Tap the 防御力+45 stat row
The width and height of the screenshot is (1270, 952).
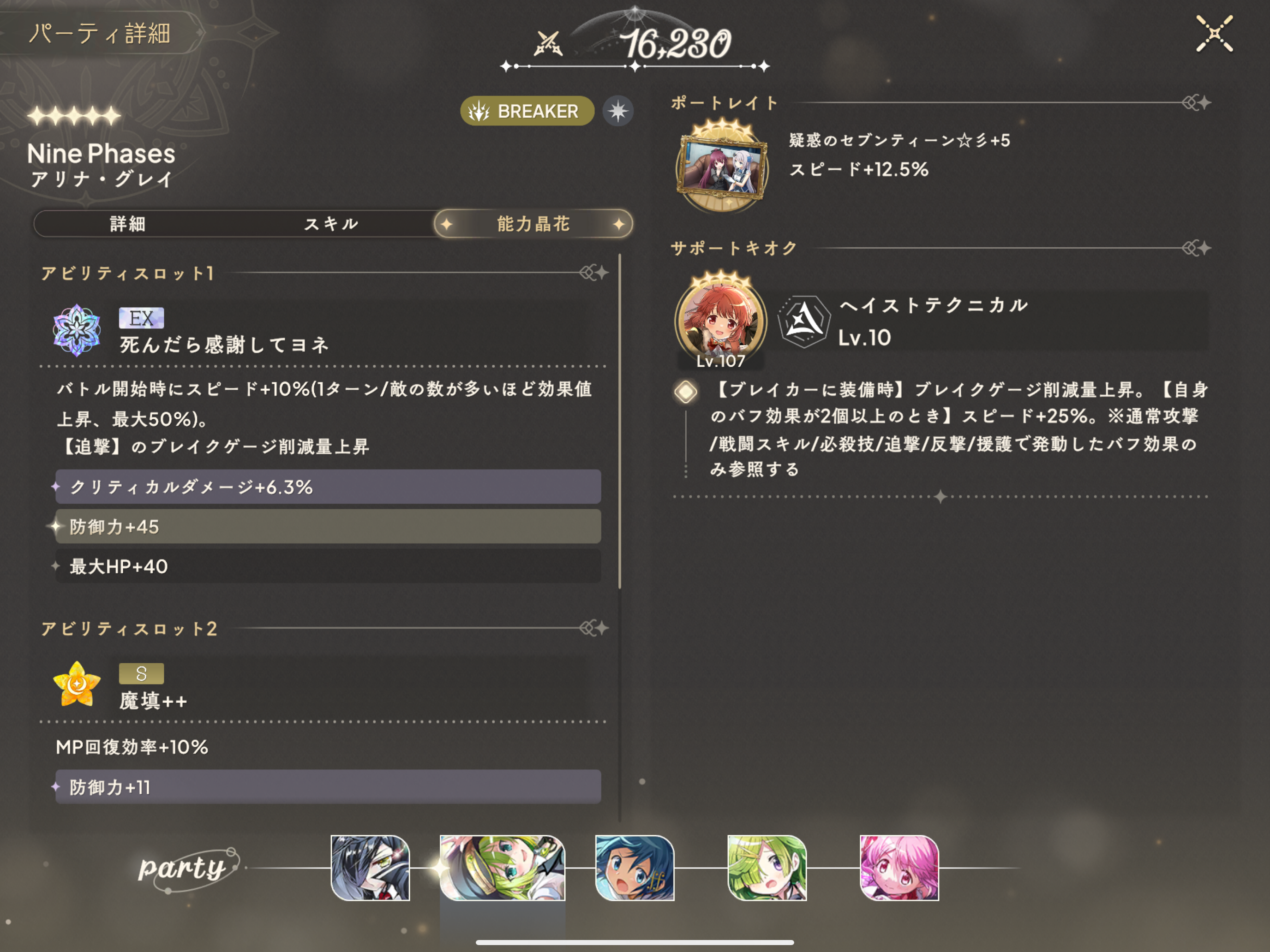point(328,526)
